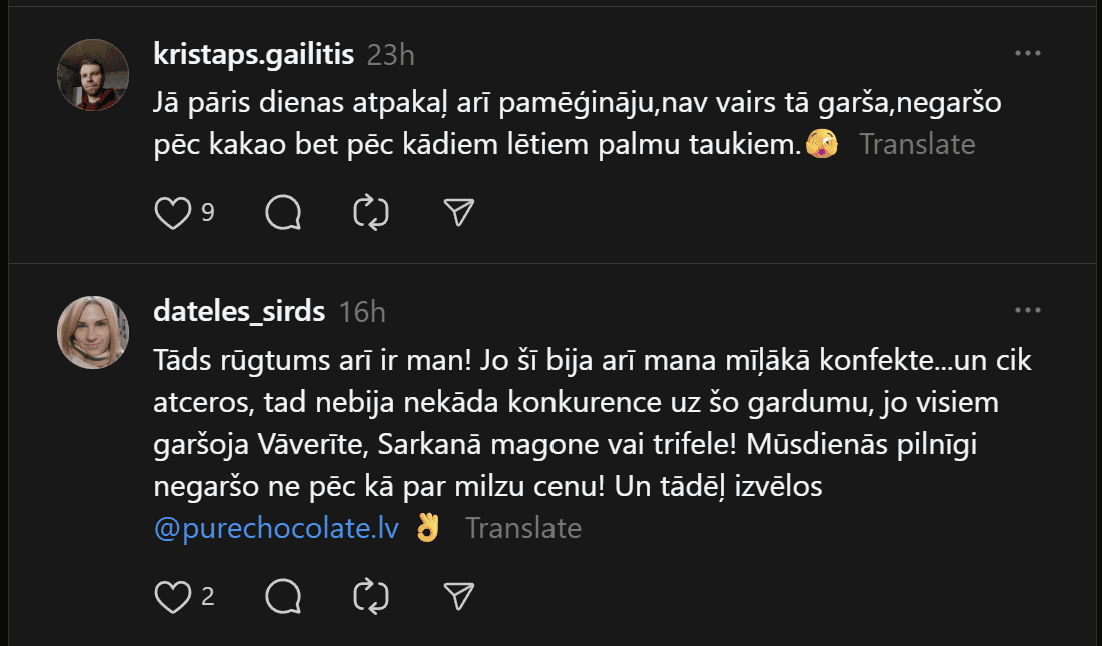Like the dateles_sirds comment
Viewport: 1102px width, 646px height.
click(x=173, y=597)
